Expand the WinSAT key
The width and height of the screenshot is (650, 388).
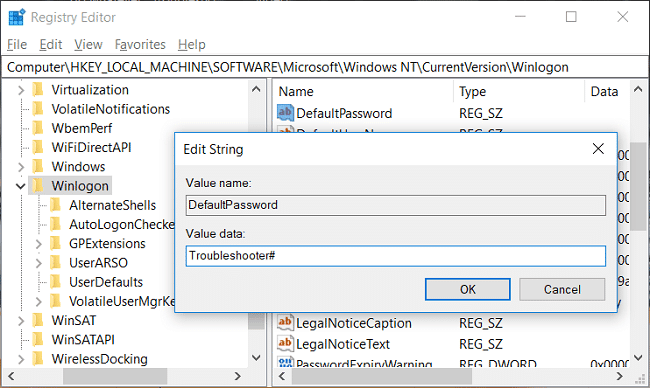point(21,320)
